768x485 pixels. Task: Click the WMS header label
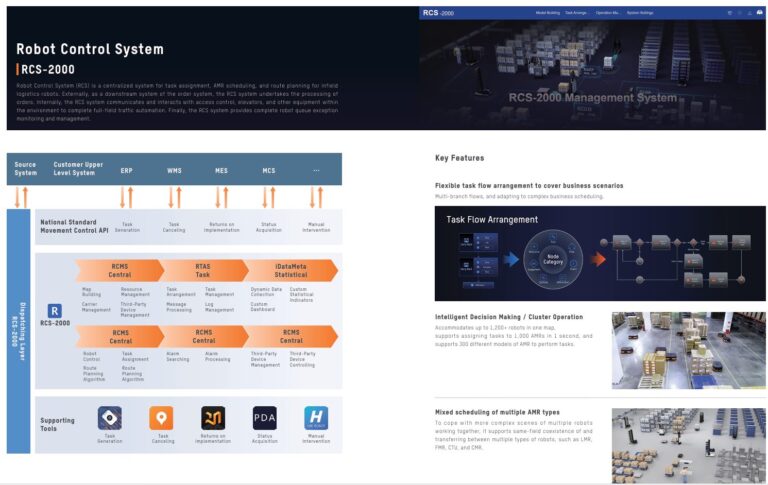174,170
